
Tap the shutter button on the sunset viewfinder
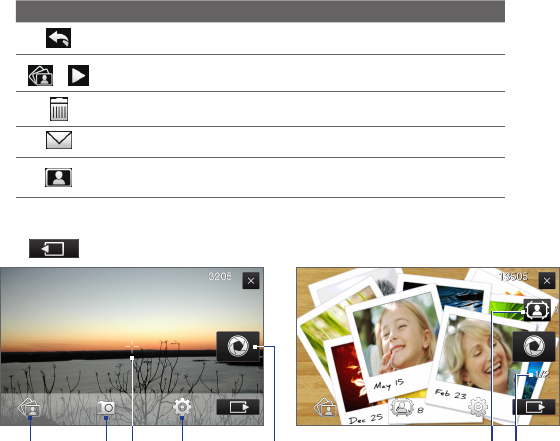tap(238, 346)
